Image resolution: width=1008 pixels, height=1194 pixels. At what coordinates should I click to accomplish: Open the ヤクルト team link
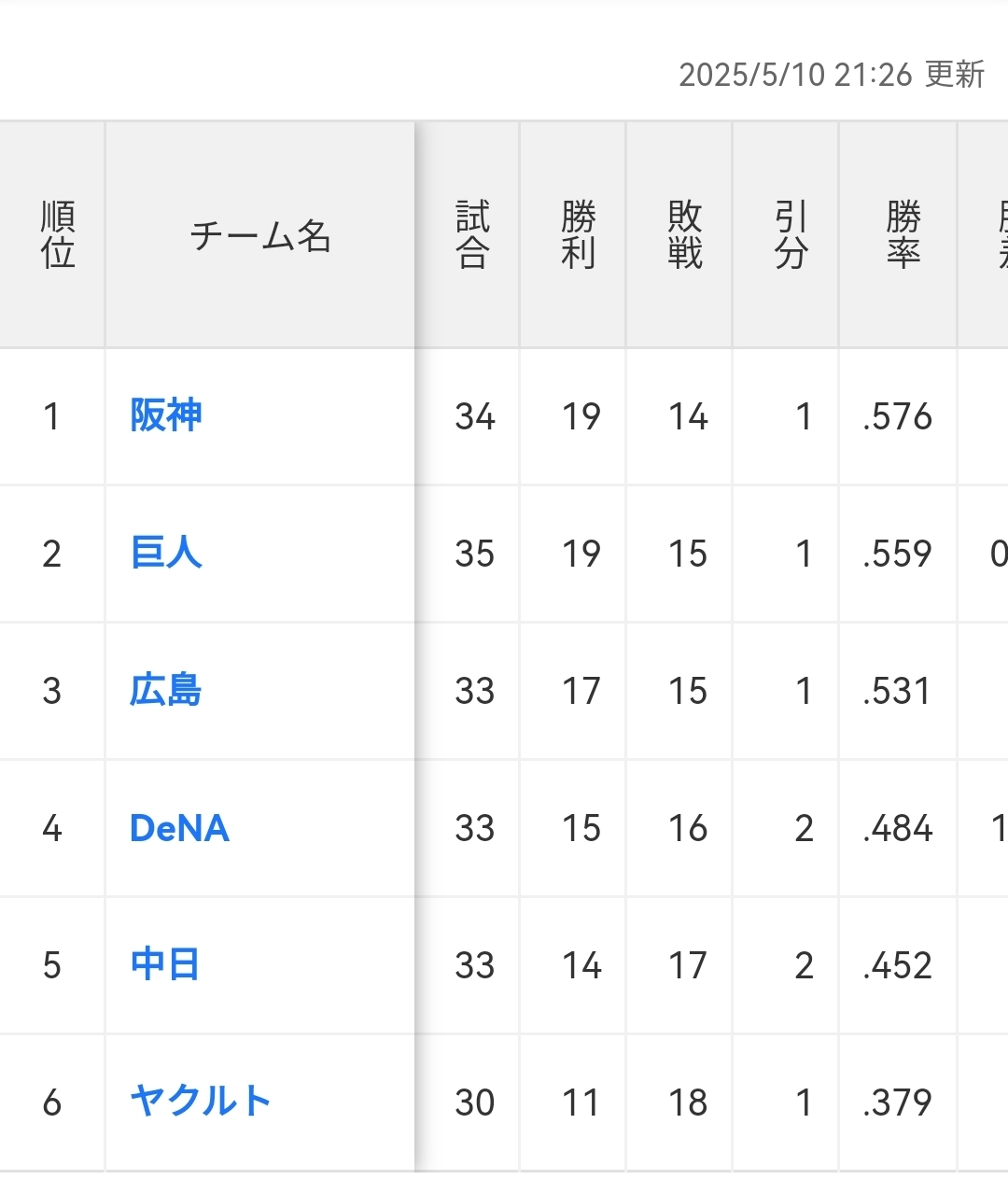pyautogui.click(x=201, y=1102)
